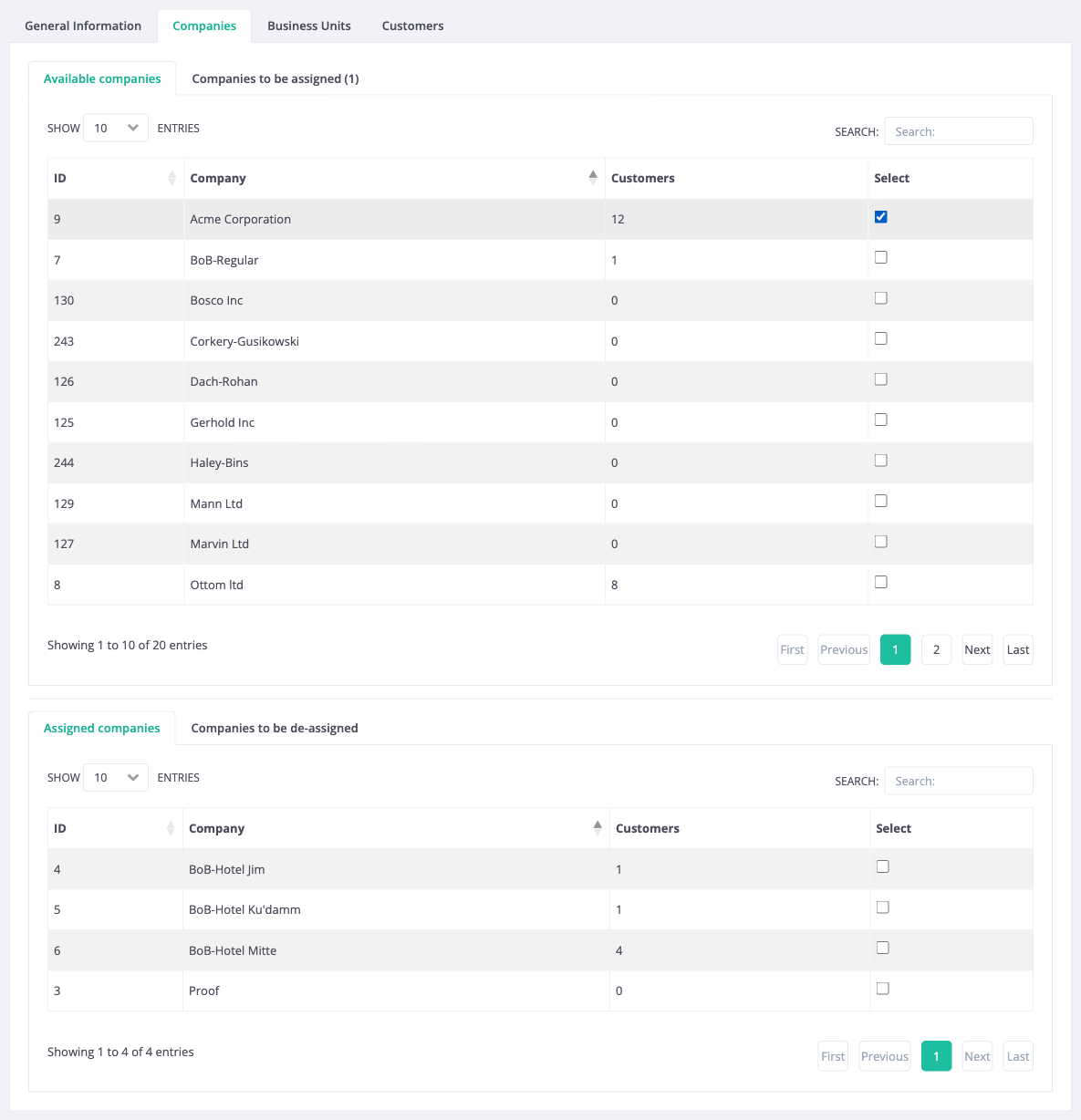Tick the Gerhold Inc checkbox

coord(880,420)
